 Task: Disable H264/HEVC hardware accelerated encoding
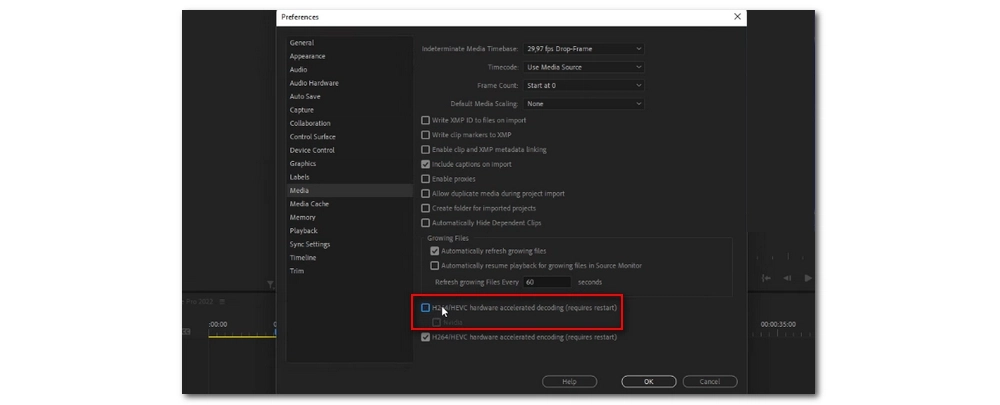425,337
